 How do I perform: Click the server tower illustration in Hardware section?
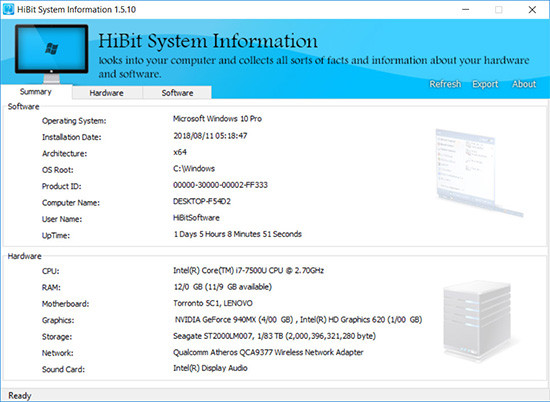tap(477, 320)
